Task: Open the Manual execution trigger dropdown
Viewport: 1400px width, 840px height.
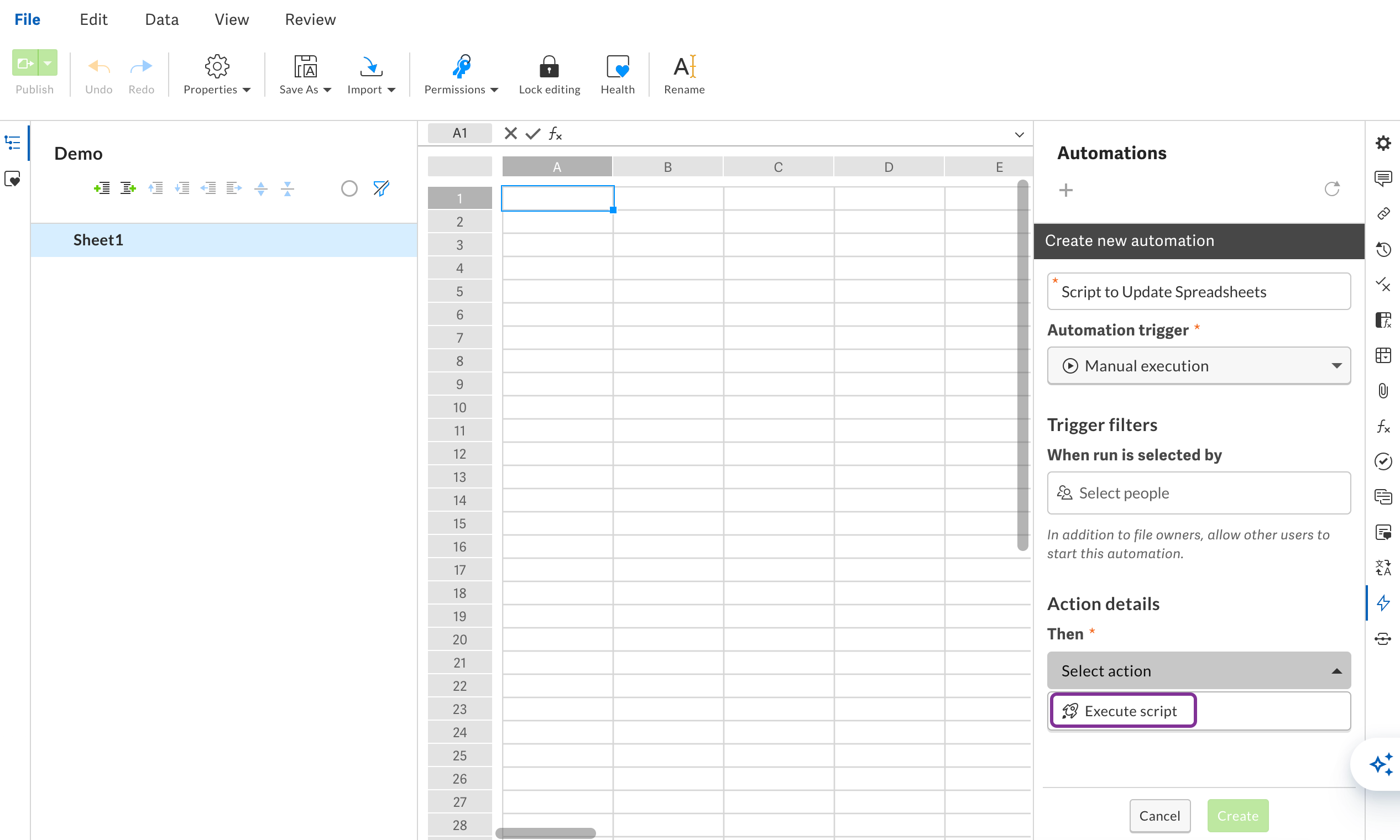Action: coord(1198,366)
